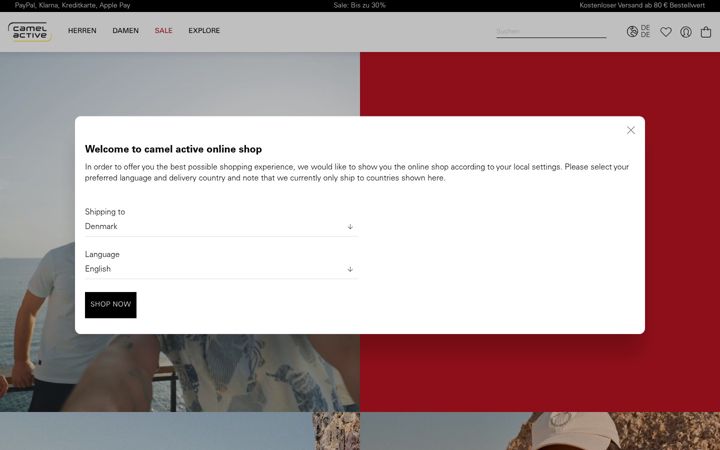Click the 'Shipping to' label
The width and height of the screenshot is (720, 450).
point(105,212)
